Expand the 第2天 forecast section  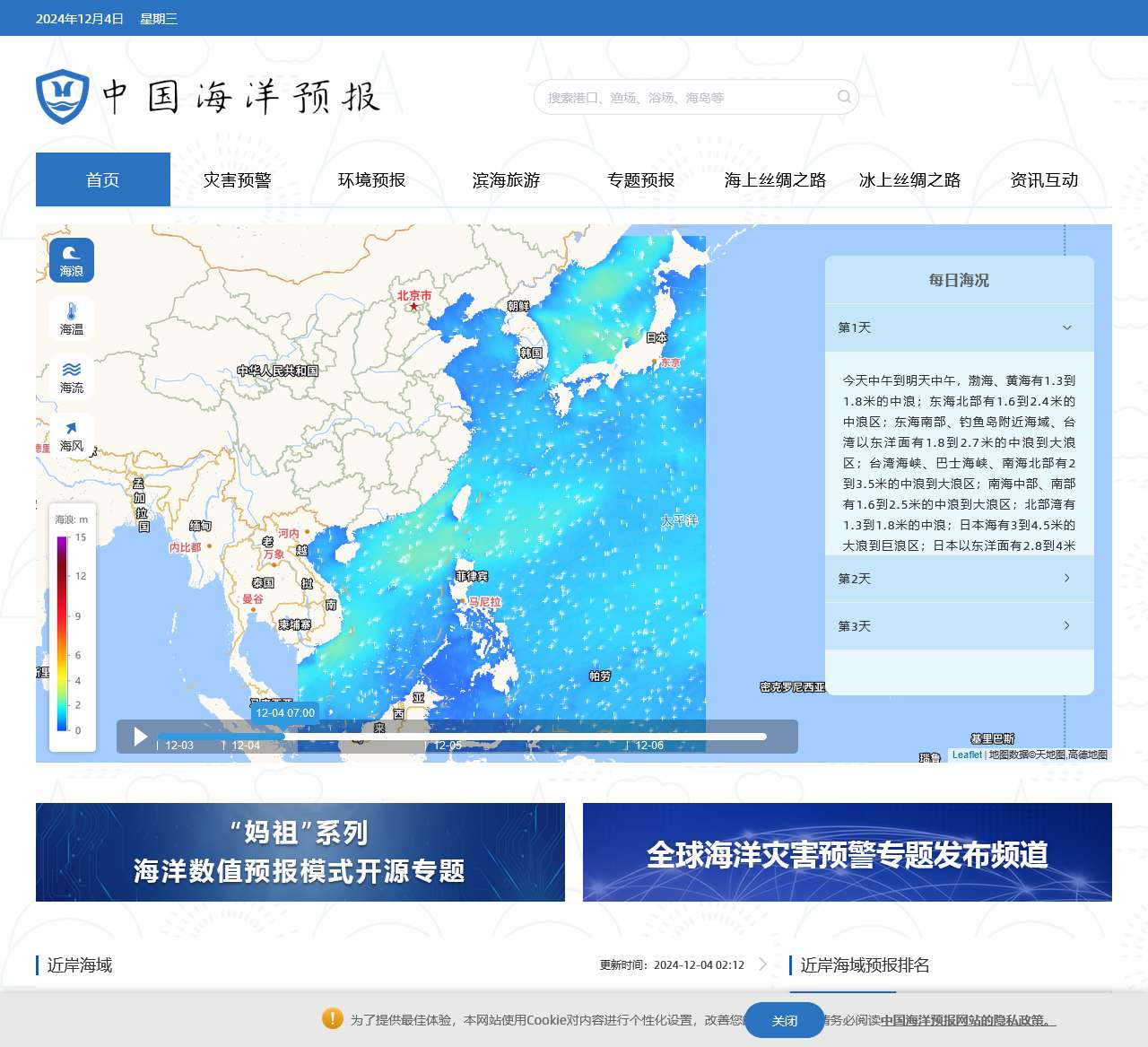[x=1066, y=579]
